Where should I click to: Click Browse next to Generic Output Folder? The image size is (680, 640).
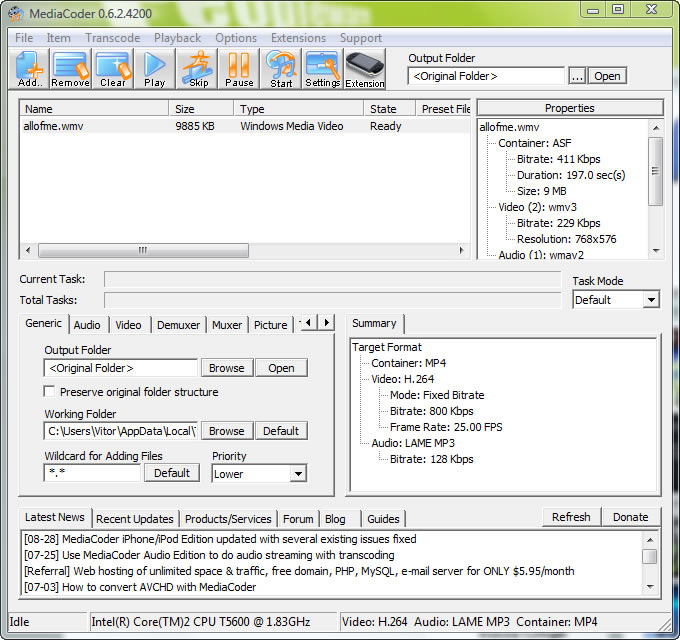(x=227, y=368)
